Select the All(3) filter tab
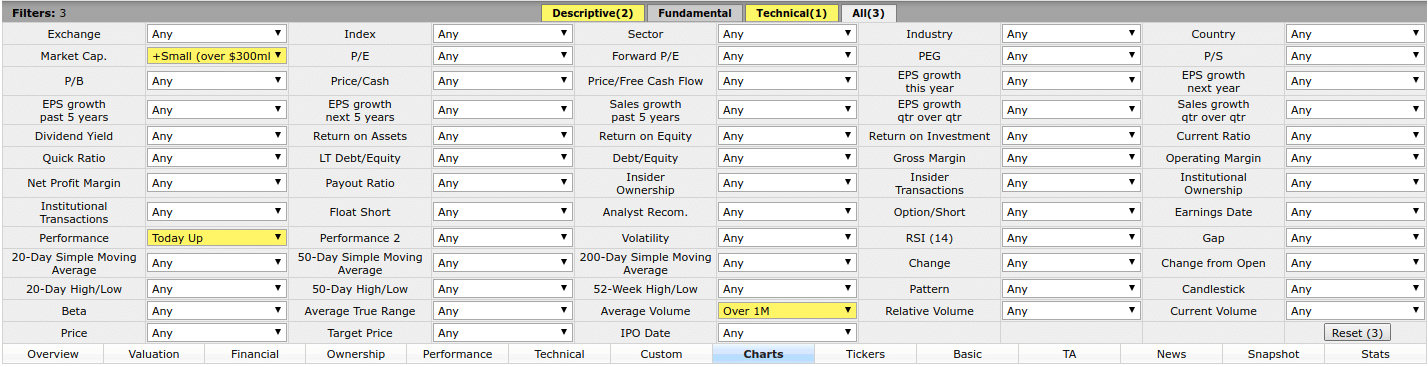 click(868, 13)
